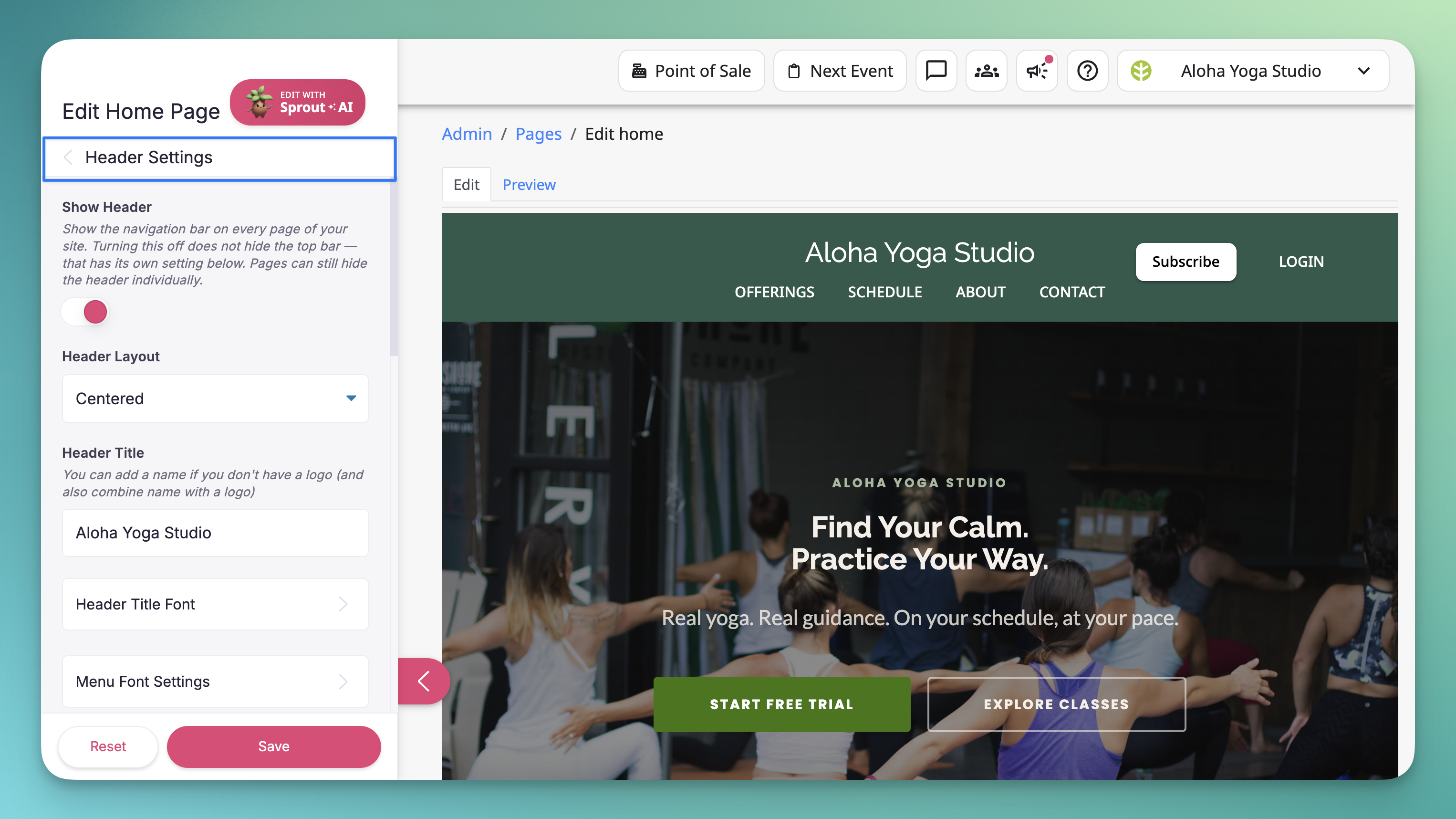The height and width of the screenshot is (819, 1456).
Task: Click the Reset button
Action: point(108,746)
